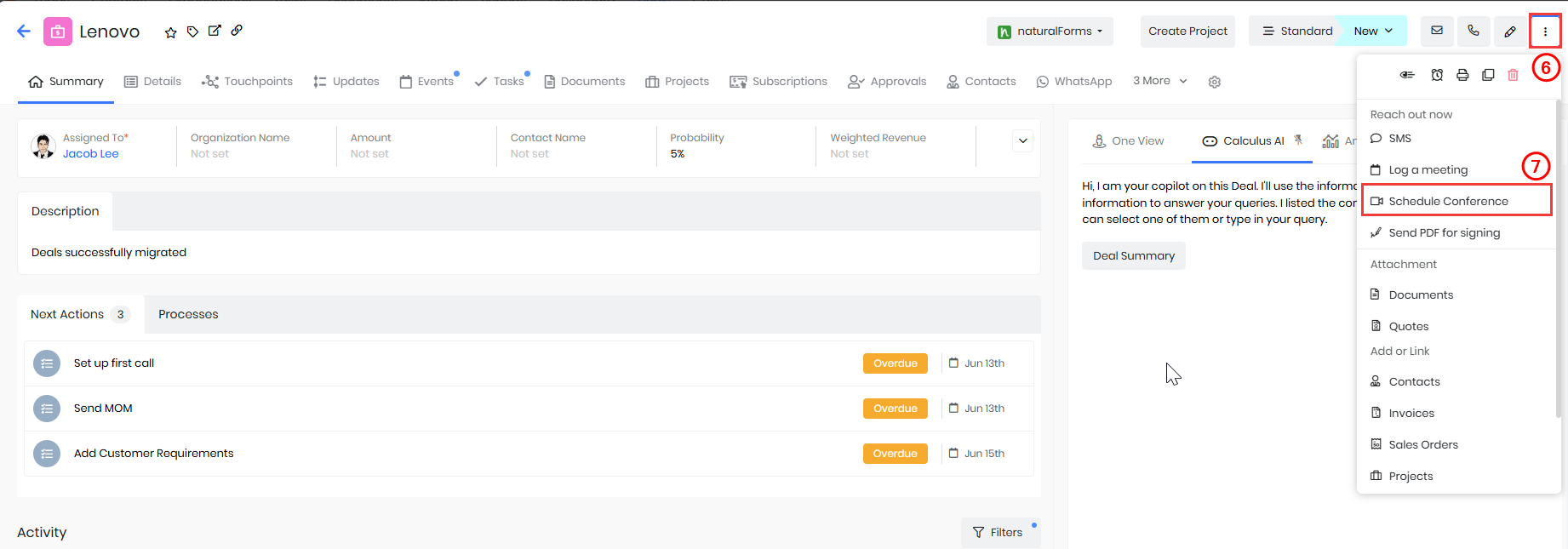
Task: Open the Jacob Lee assignee link
Action: [91, 154]
